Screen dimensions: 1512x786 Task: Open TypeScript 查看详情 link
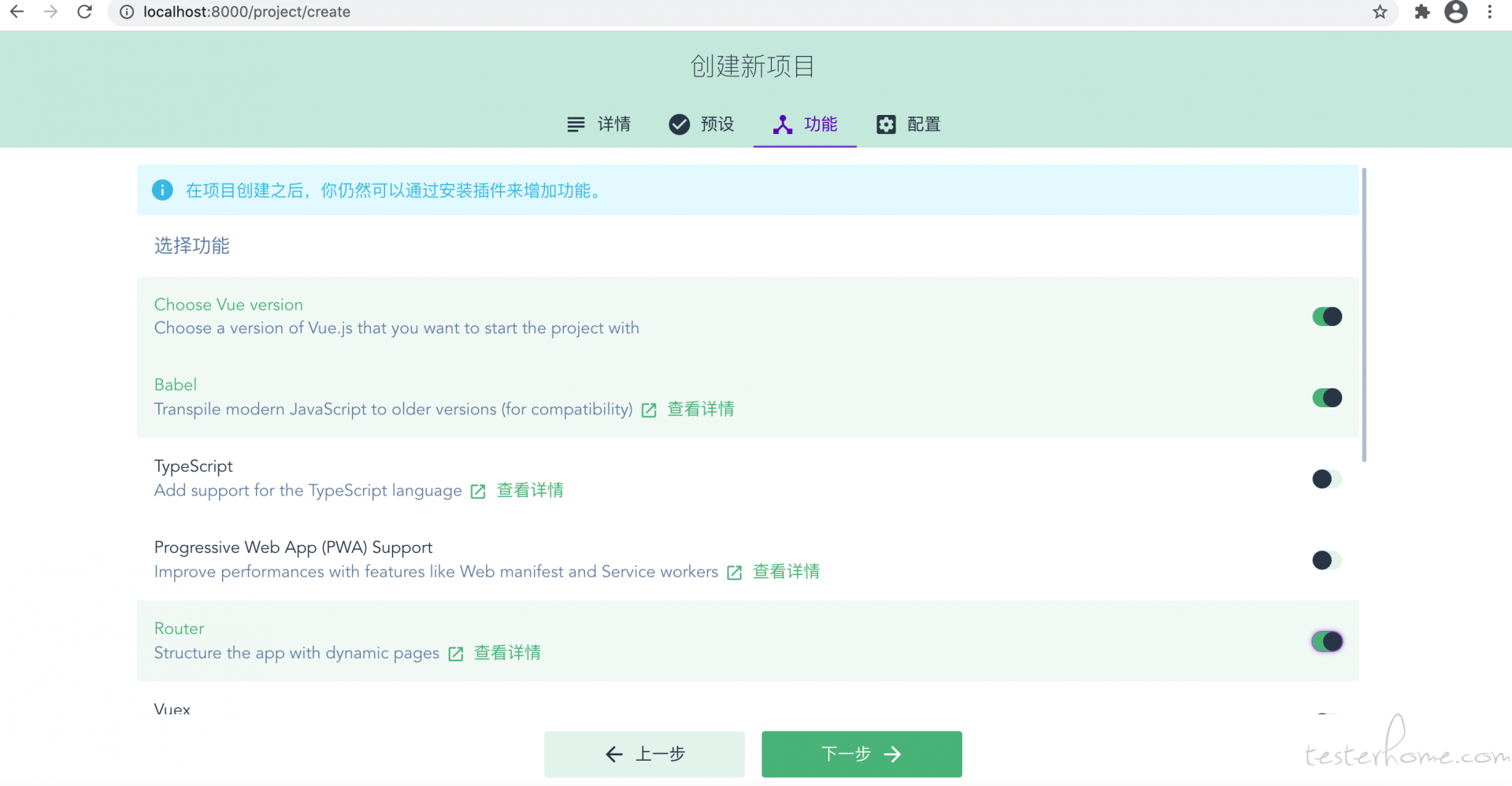click(x=530, y=491)
